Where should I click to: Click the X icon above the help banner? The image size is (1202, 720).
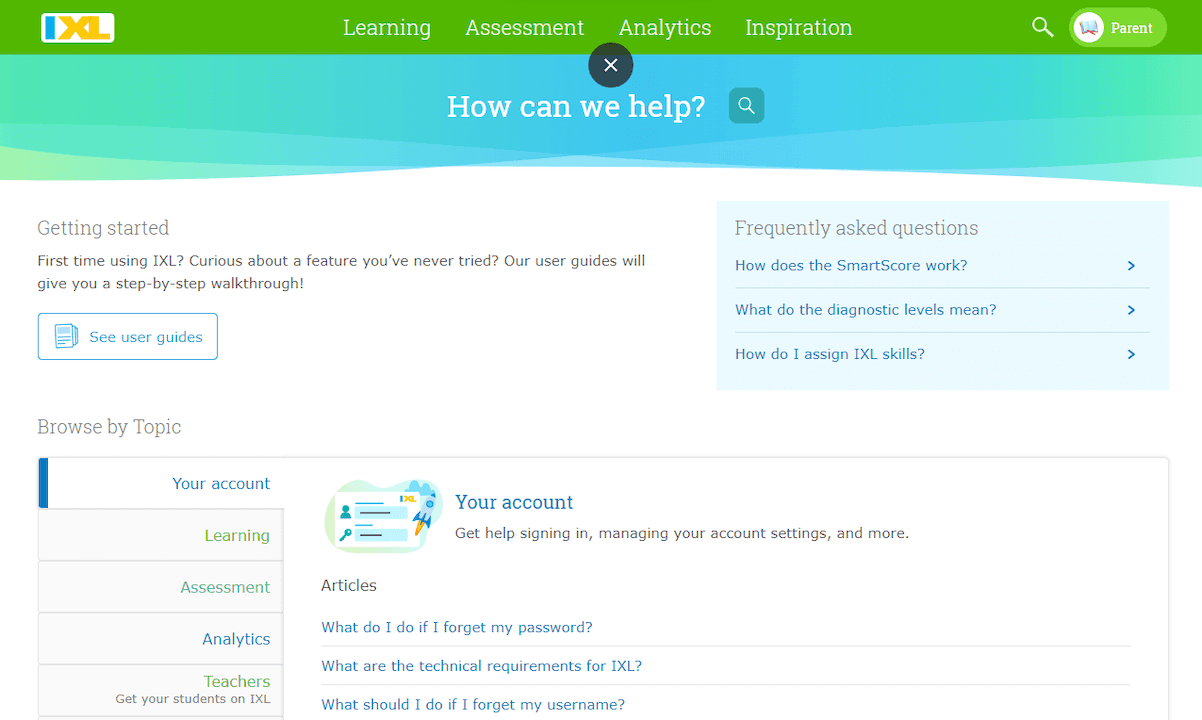coord(610,65)
